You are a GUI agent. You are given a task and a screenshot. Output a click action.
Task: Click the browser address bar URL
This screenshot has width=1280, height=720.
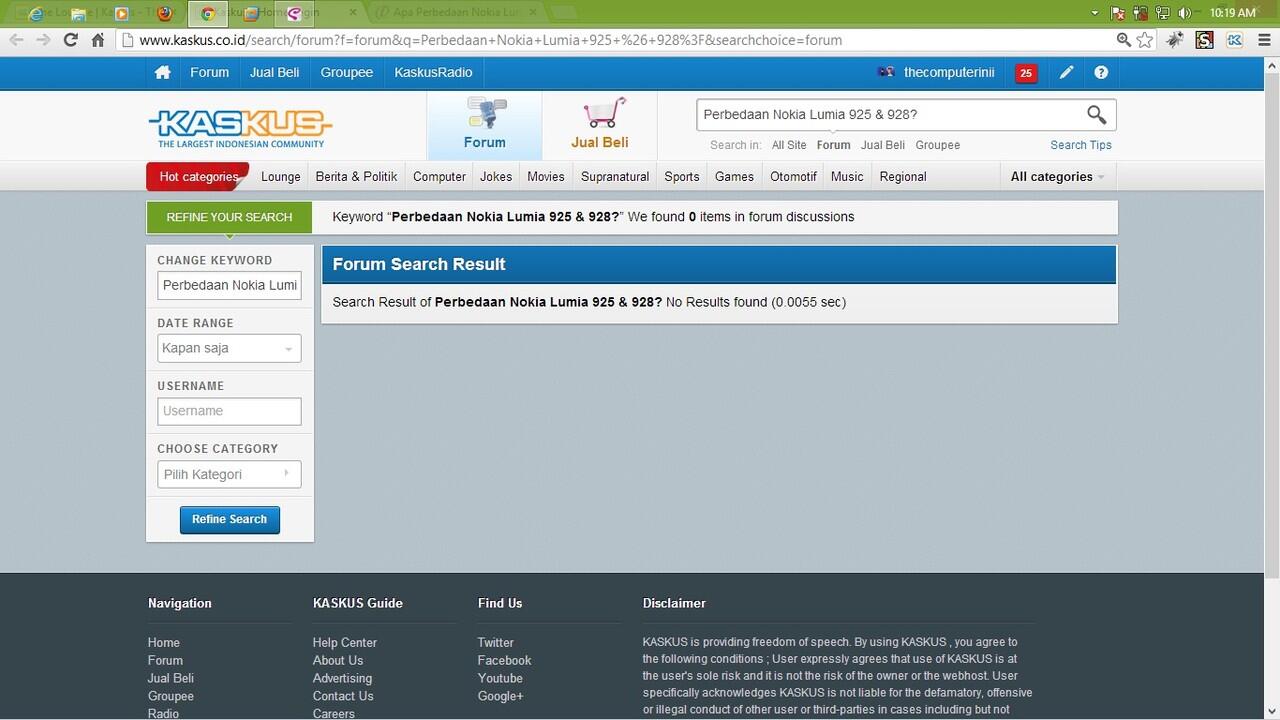click(x=490, y=40)
